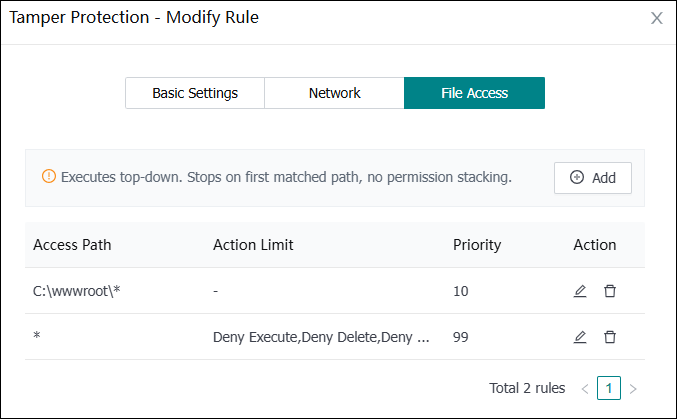Switch to the Basic Settings tab
Viewport: 677px width, 419px height.
click(195, 93)
